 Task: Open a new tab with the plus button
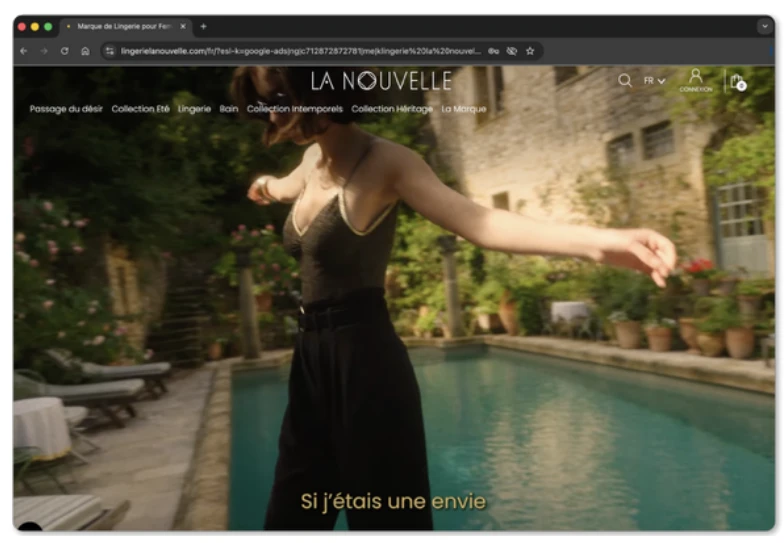point(203,26)
